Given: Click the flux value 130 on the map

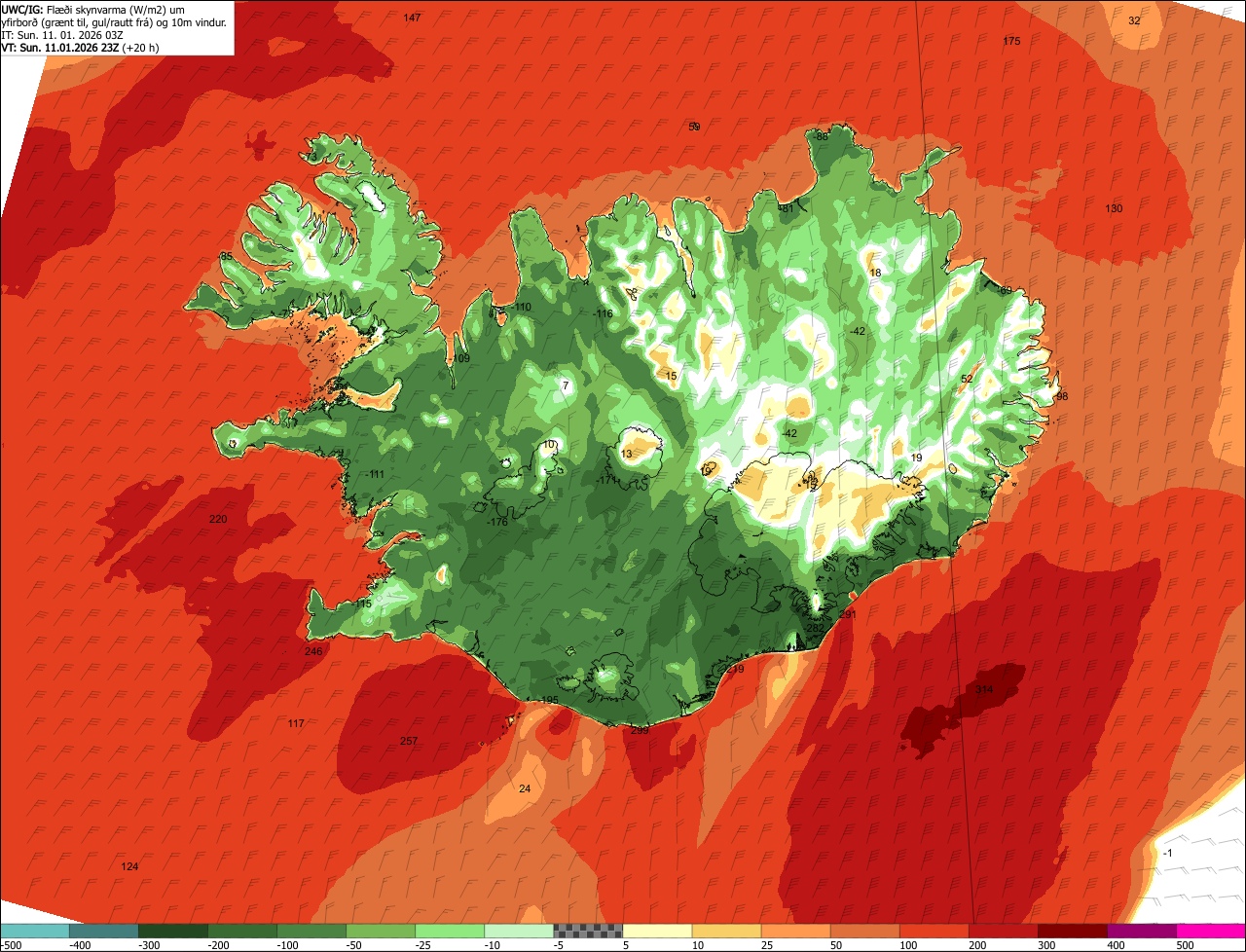Looking at the screenshot, I should [1114, 208].
